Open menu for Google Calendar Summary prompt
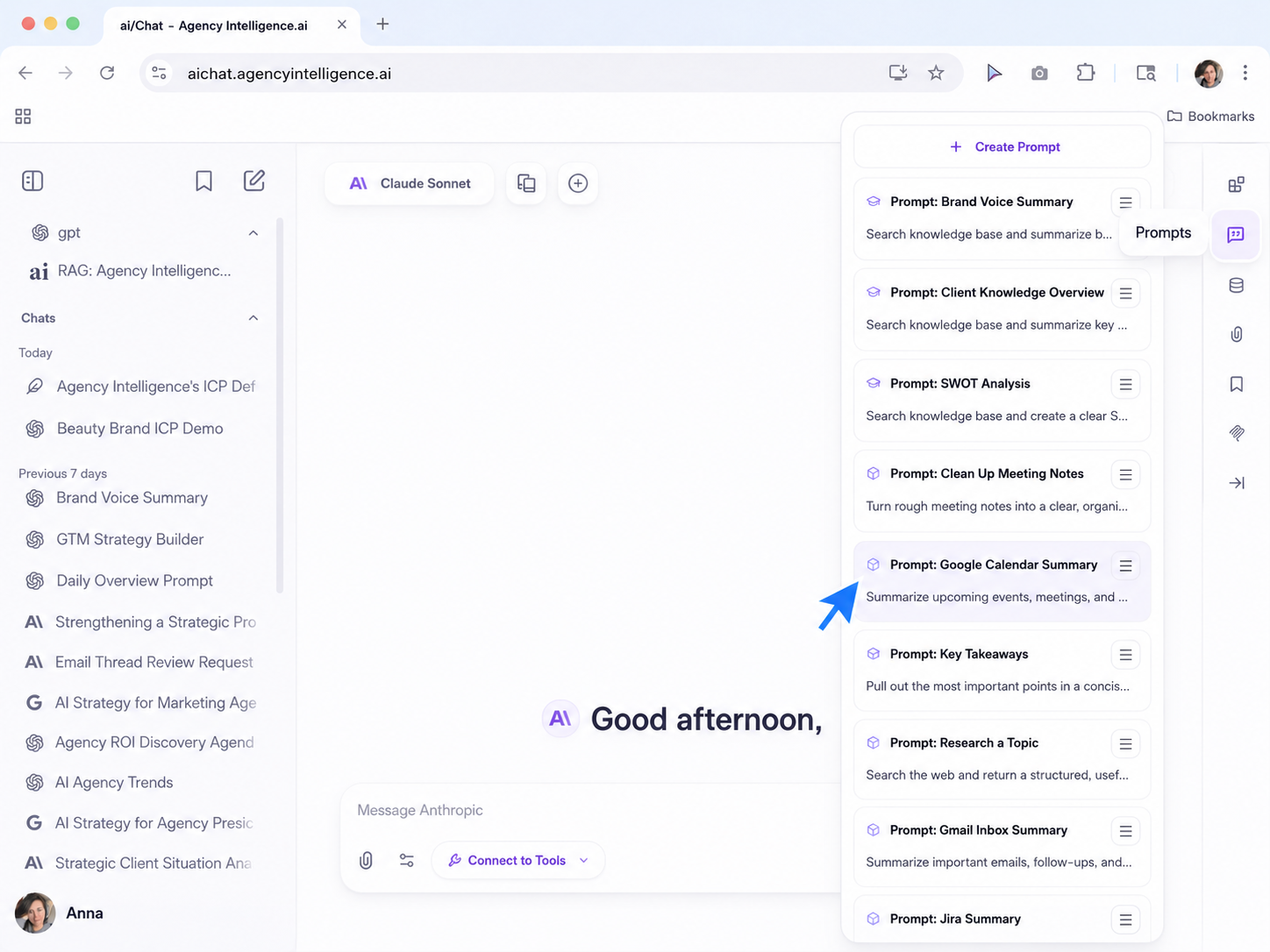 (1125, 566)
